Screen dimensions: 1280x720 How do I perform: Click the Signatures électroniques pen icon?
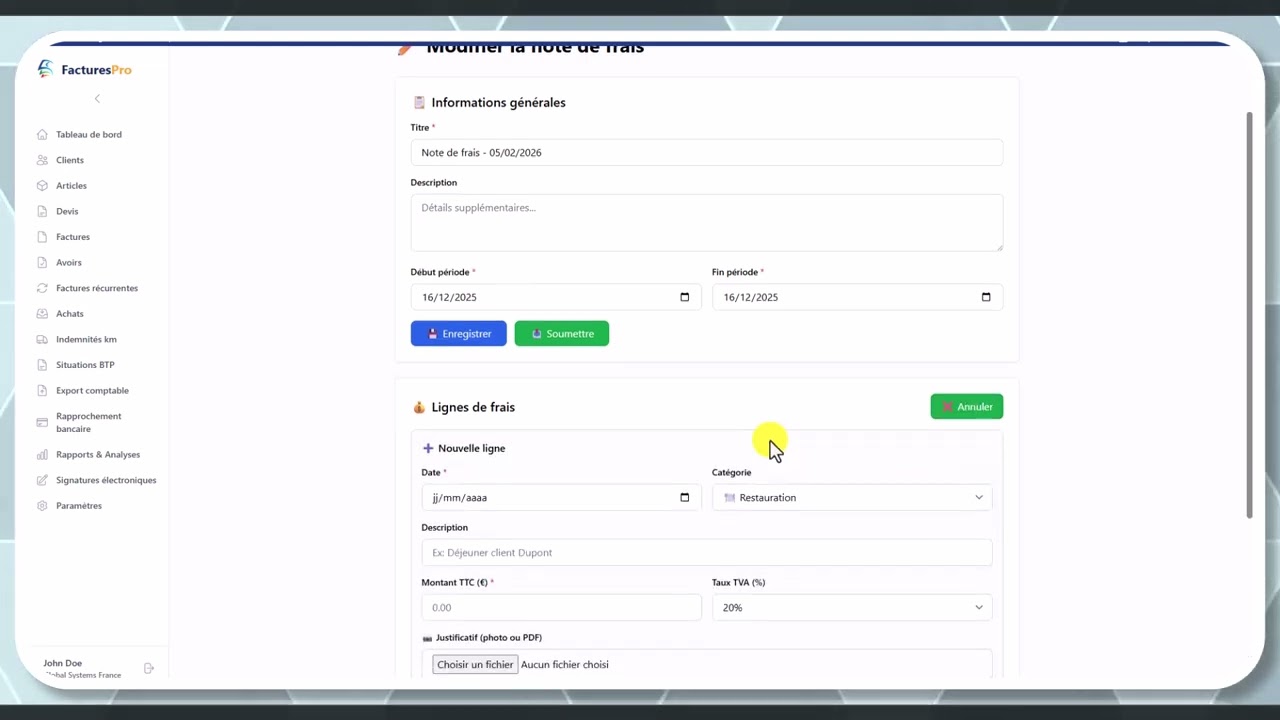(42, 480)
